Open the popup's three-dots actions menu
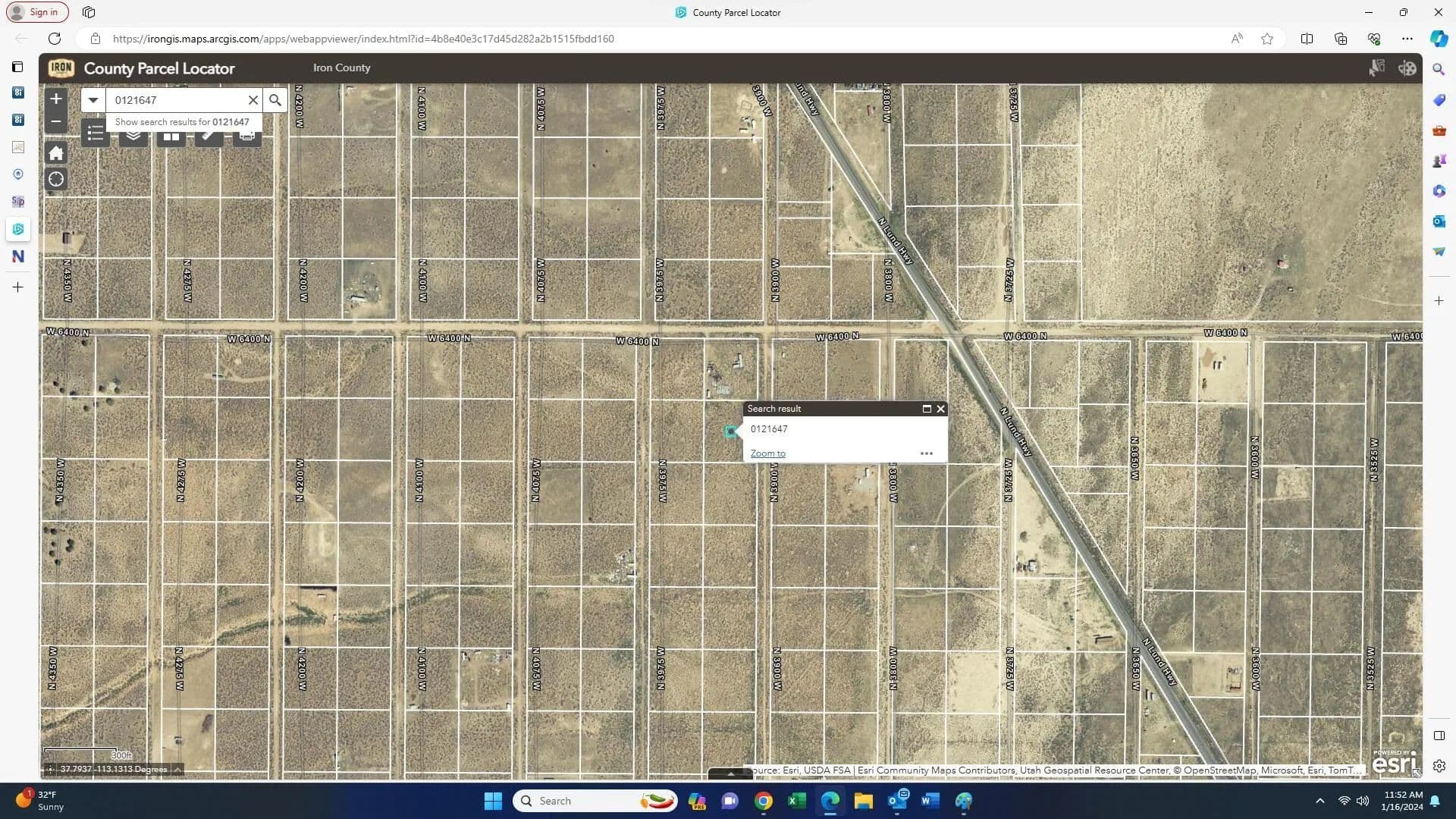The width and height of the screenshot is (1456, 819). [x=926, y=453]
